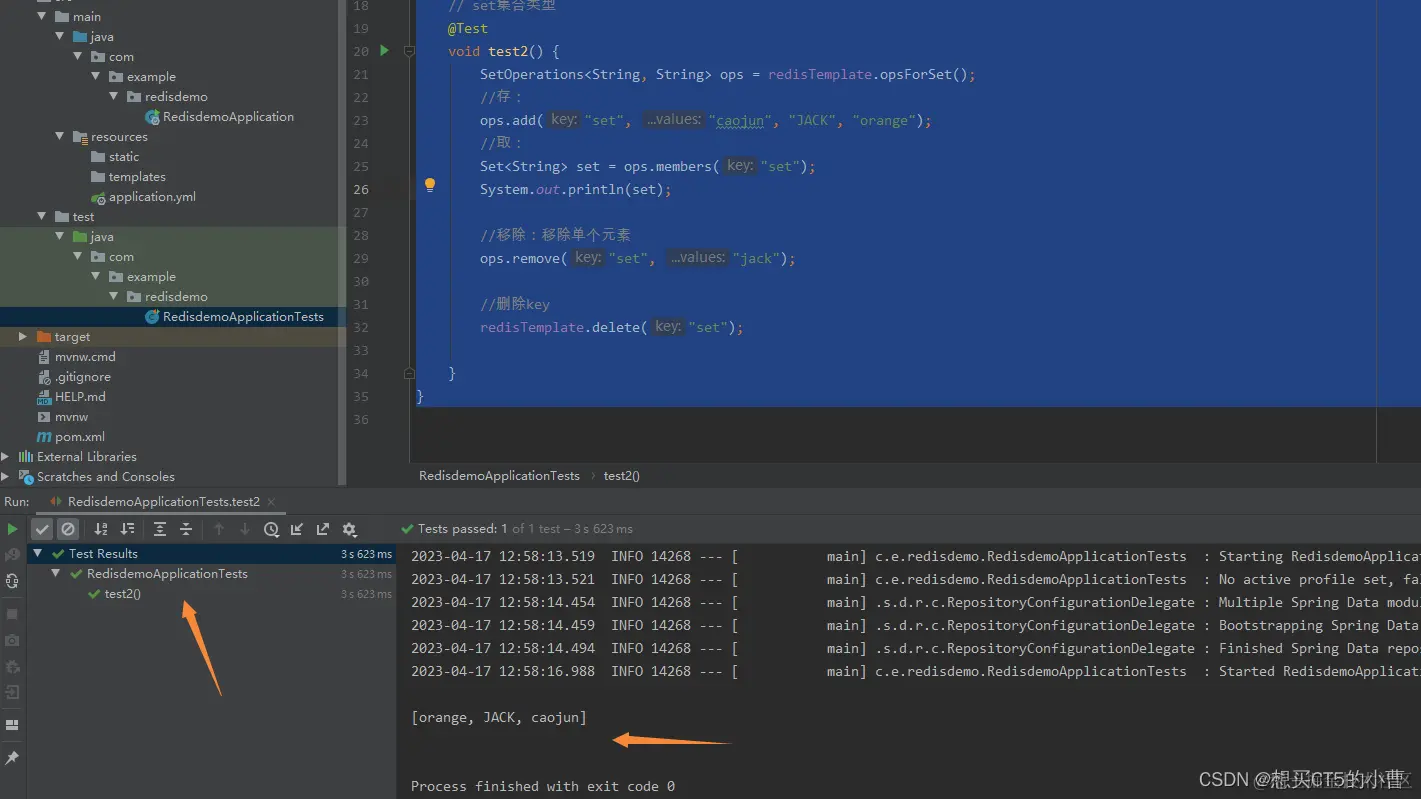The height and width of the screenshot is (799, 1421).
Task: Select .gitignore file
Action: (x=82, y=376)
